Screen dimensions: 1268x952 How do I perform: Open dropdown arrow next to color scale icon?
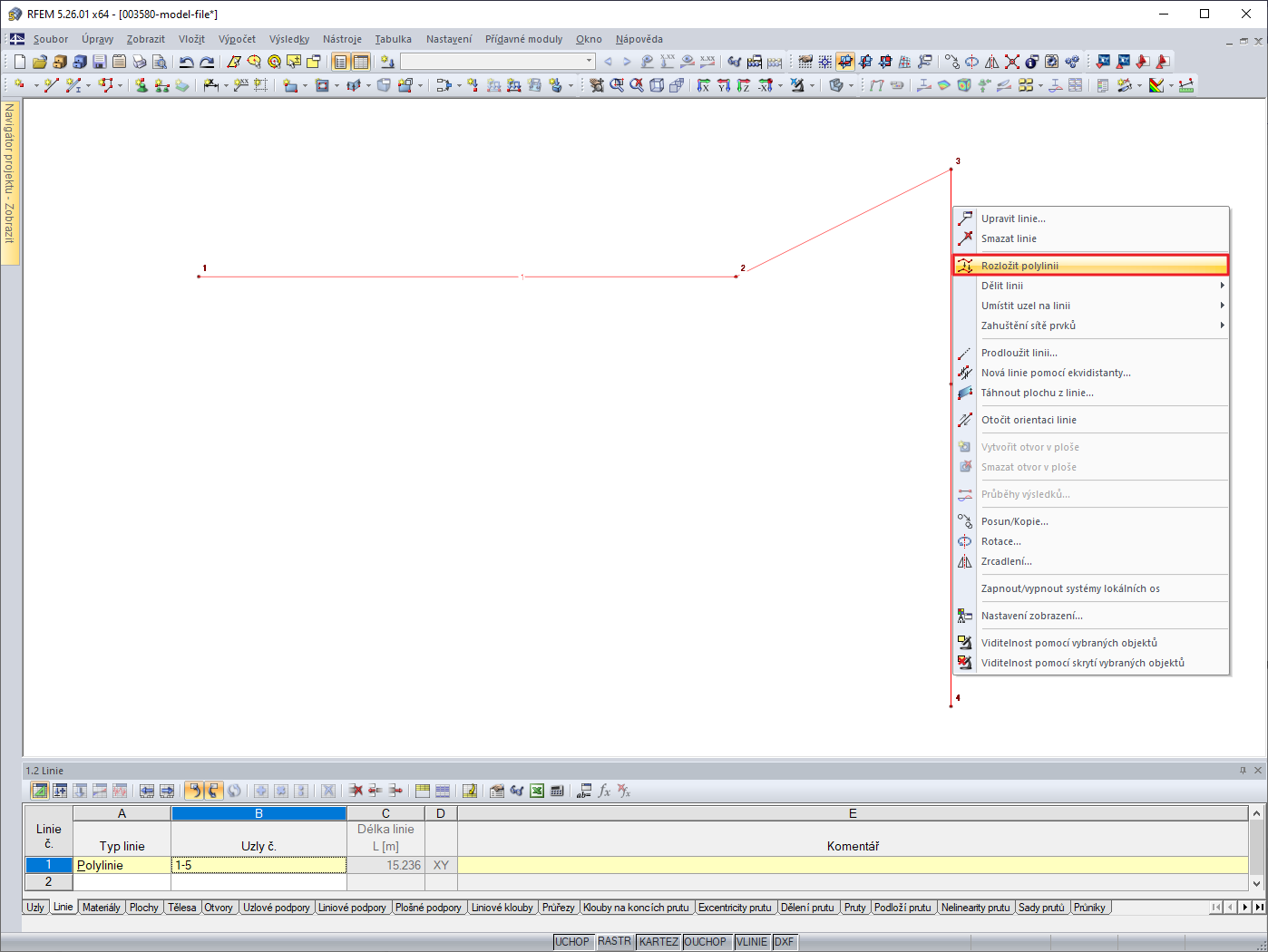pos(1171,86)
